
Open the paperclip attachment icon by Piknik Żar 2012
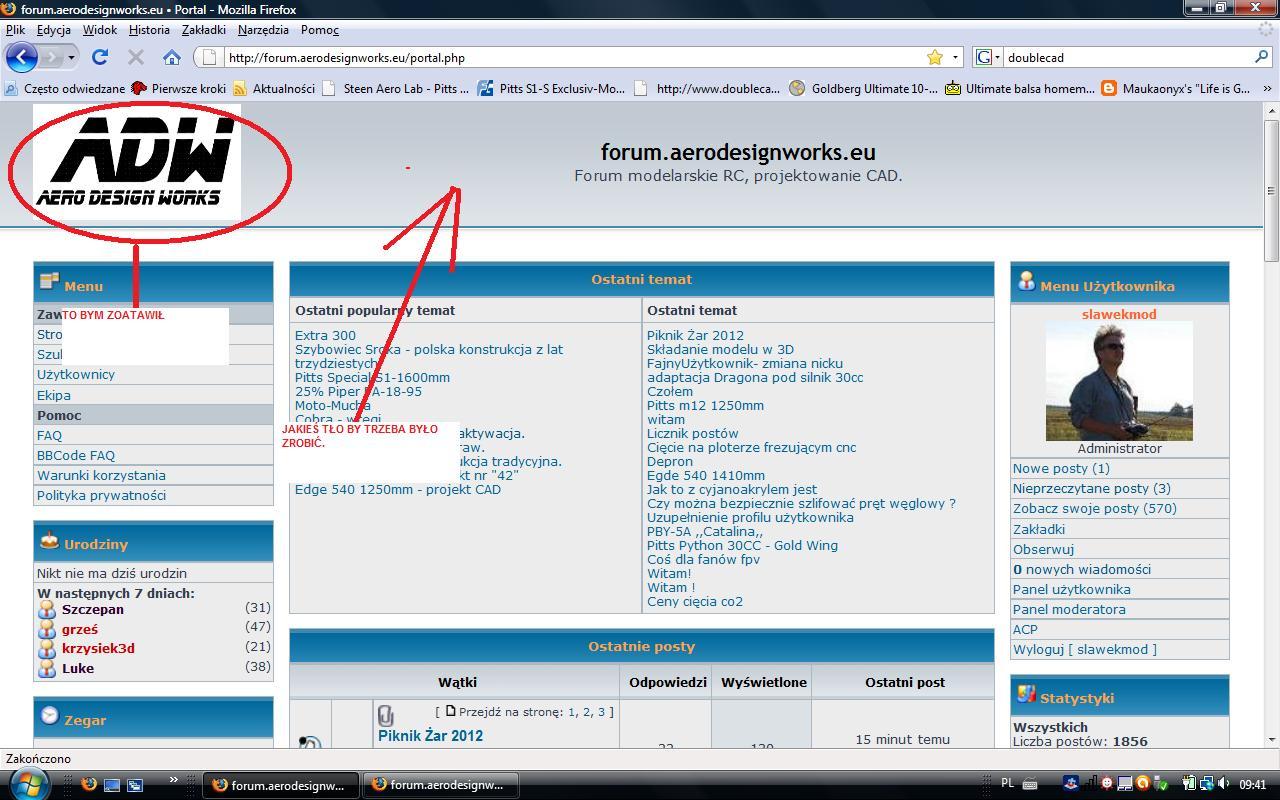(385, 715)
